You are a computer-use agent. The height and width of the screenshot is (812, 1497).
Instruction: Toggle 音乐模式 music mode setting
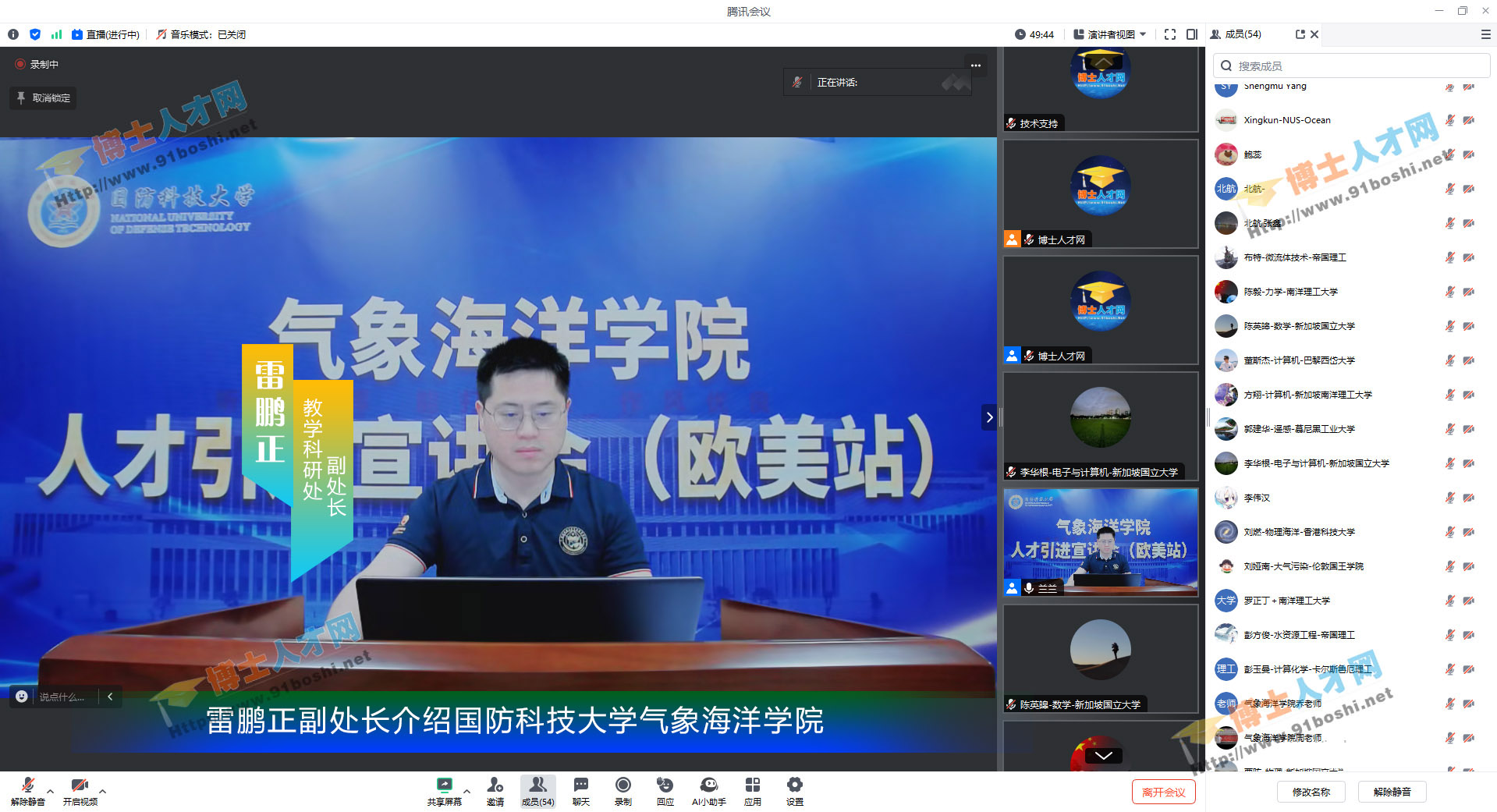click(201, 34)
